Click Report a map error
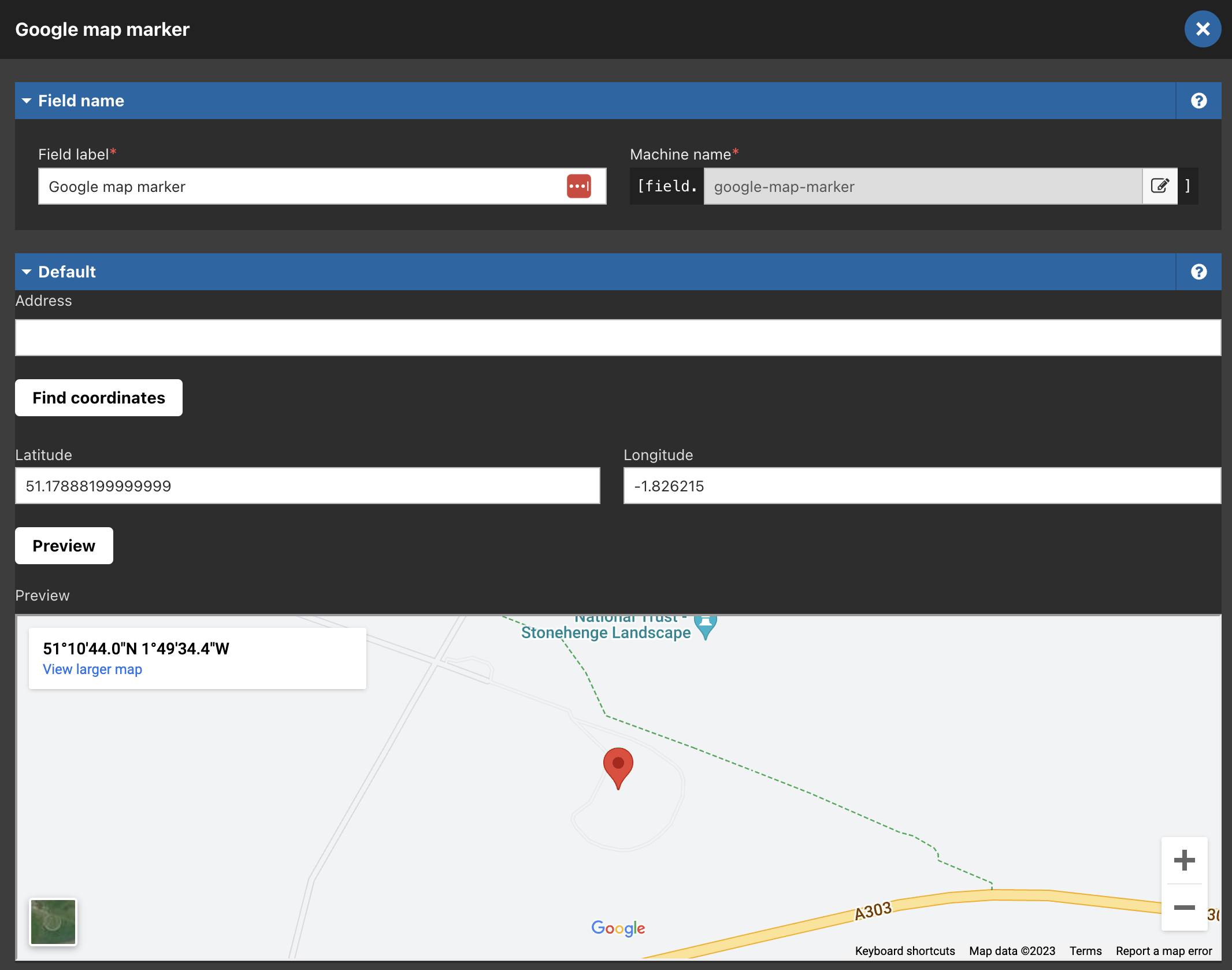This screenshot has height=970, width=1232. click(1164, 951)
